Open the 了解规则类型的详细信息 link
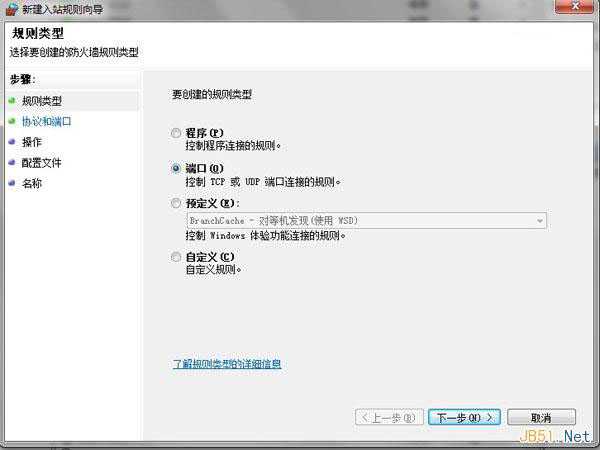Screen dimensions: 600x450 coord(227,364)
